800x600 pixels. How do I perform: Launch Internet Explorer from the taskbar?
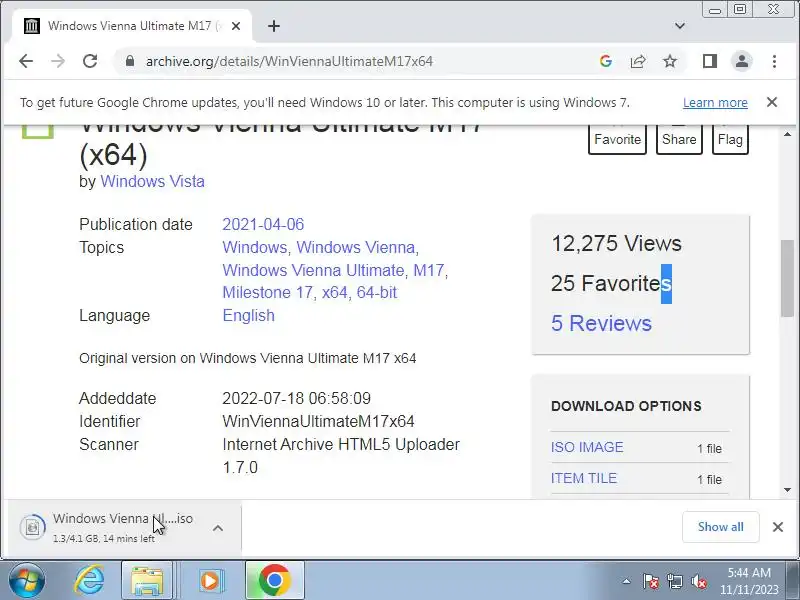(x=89, y=581)
